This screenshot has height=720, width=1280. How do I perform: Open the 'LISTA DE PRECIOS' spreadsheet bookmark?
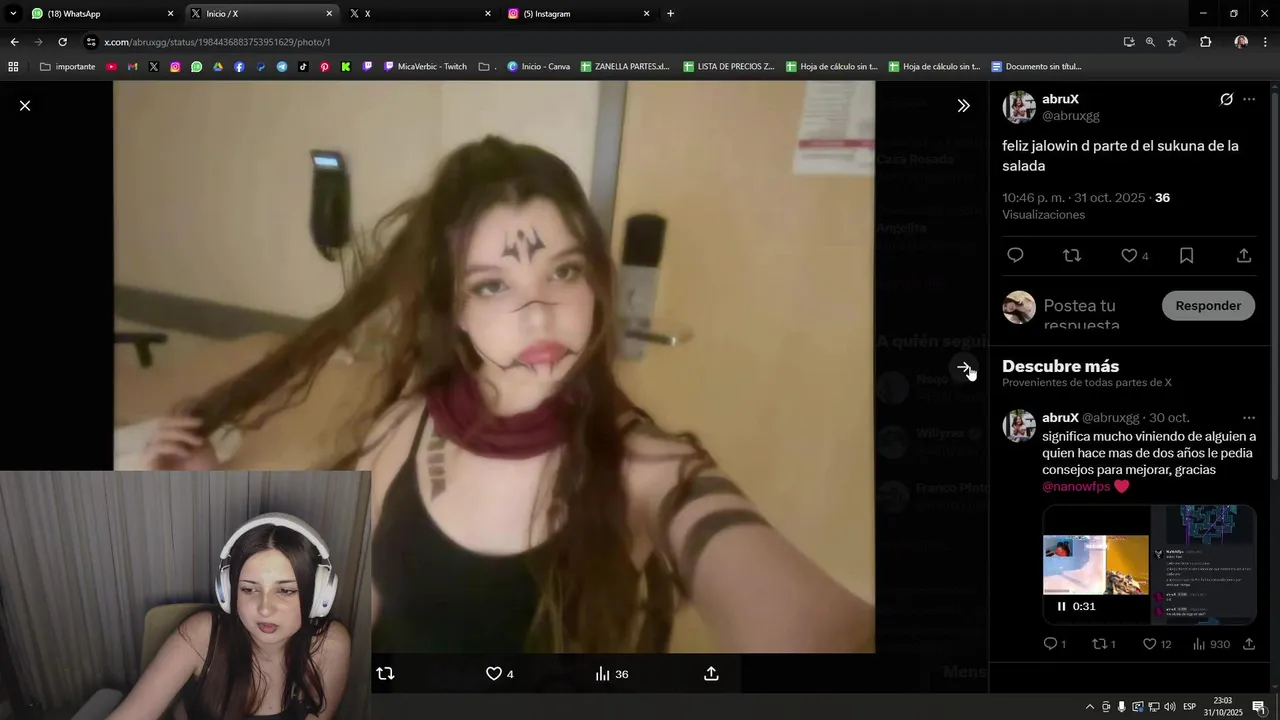click(x=729, y=67)
